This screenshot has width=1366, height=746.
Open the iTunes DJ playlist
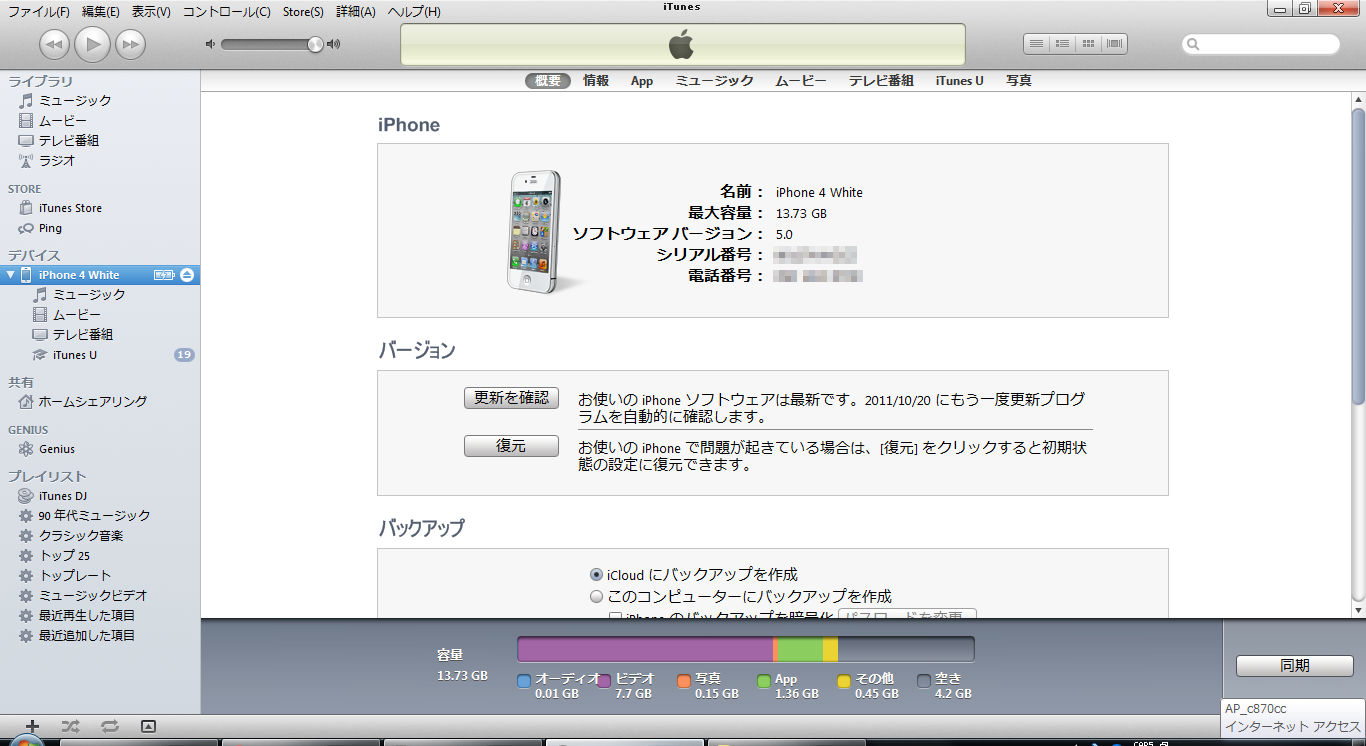(x=62, y=496)
